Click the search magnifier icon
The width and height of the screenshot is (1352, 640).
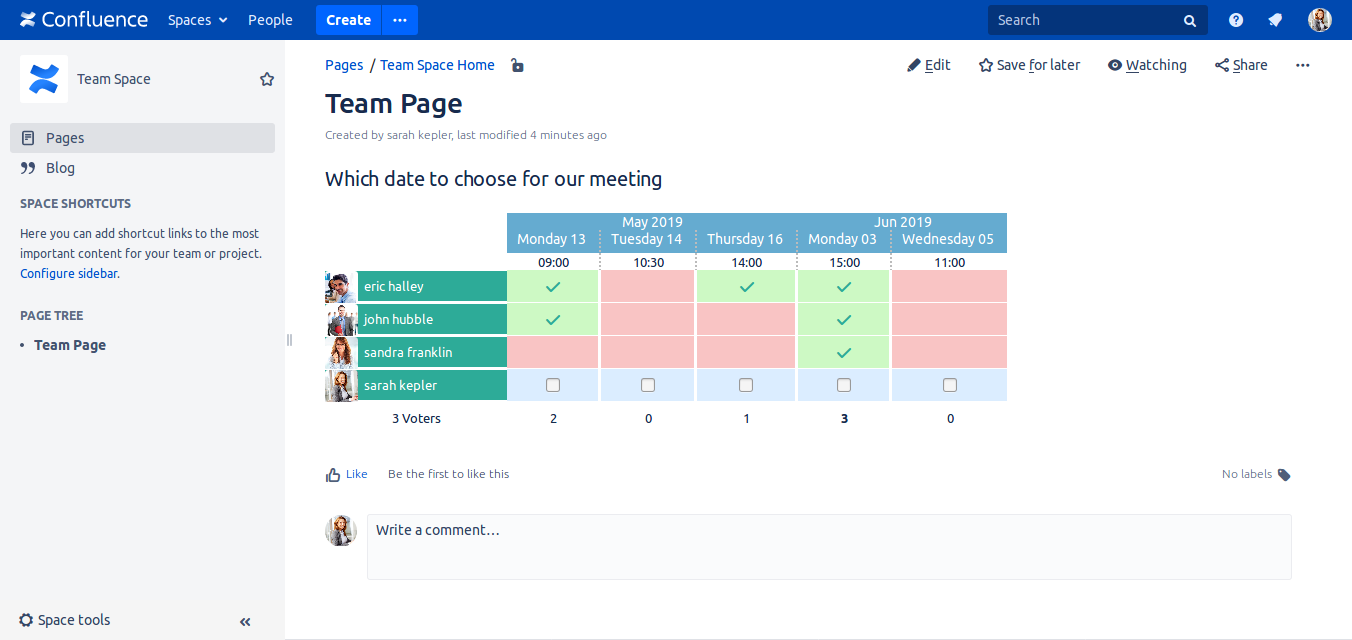[1190, 20]
